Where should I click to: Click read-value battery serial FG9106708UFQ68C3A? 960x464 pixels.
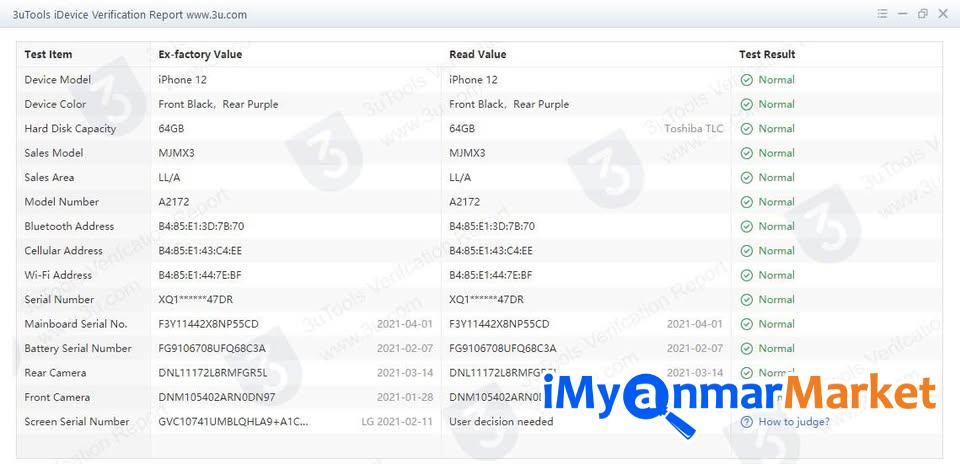503,349
